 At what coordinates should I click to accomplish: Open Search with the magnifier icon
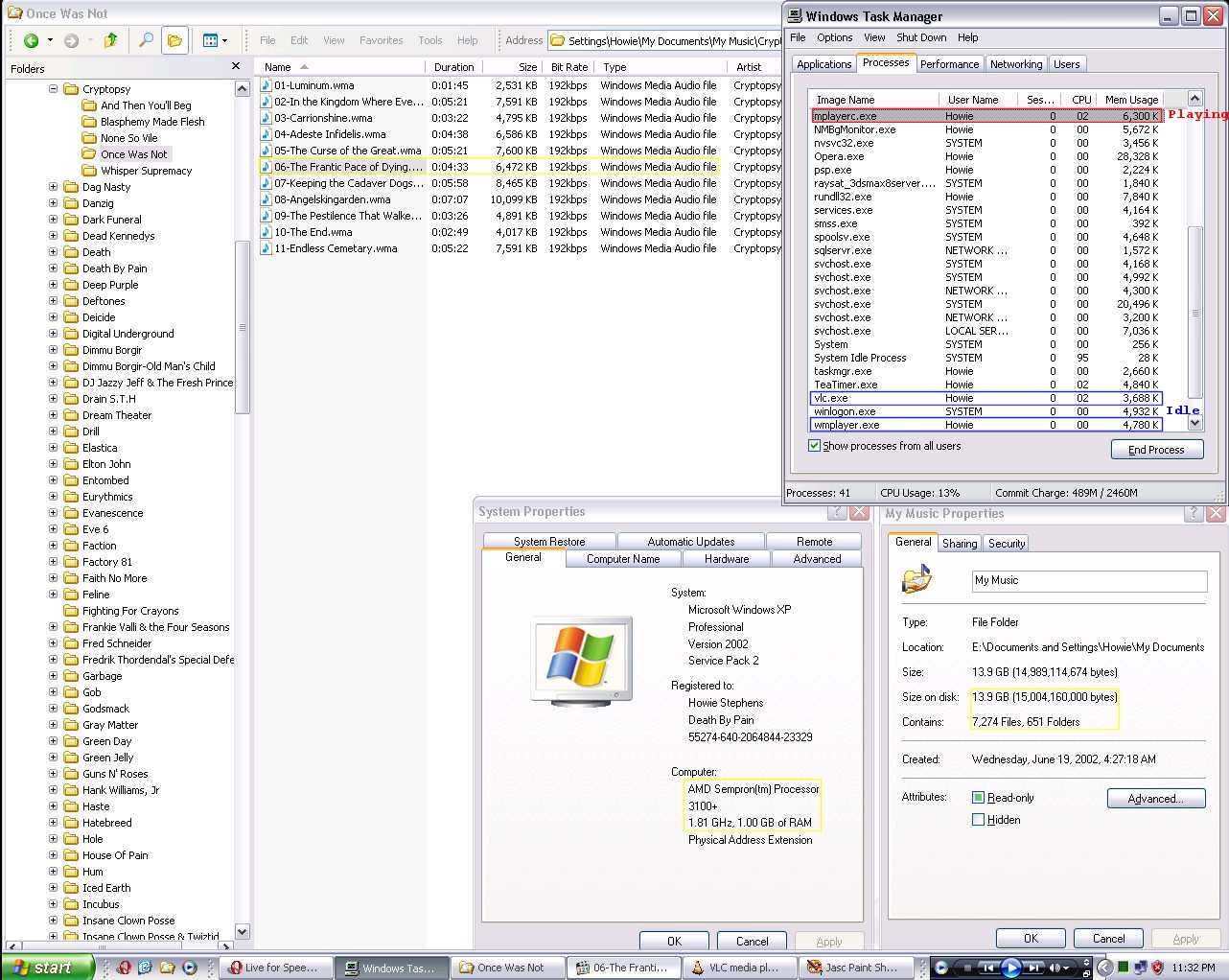pyautogui.click(x=146, y=40)
